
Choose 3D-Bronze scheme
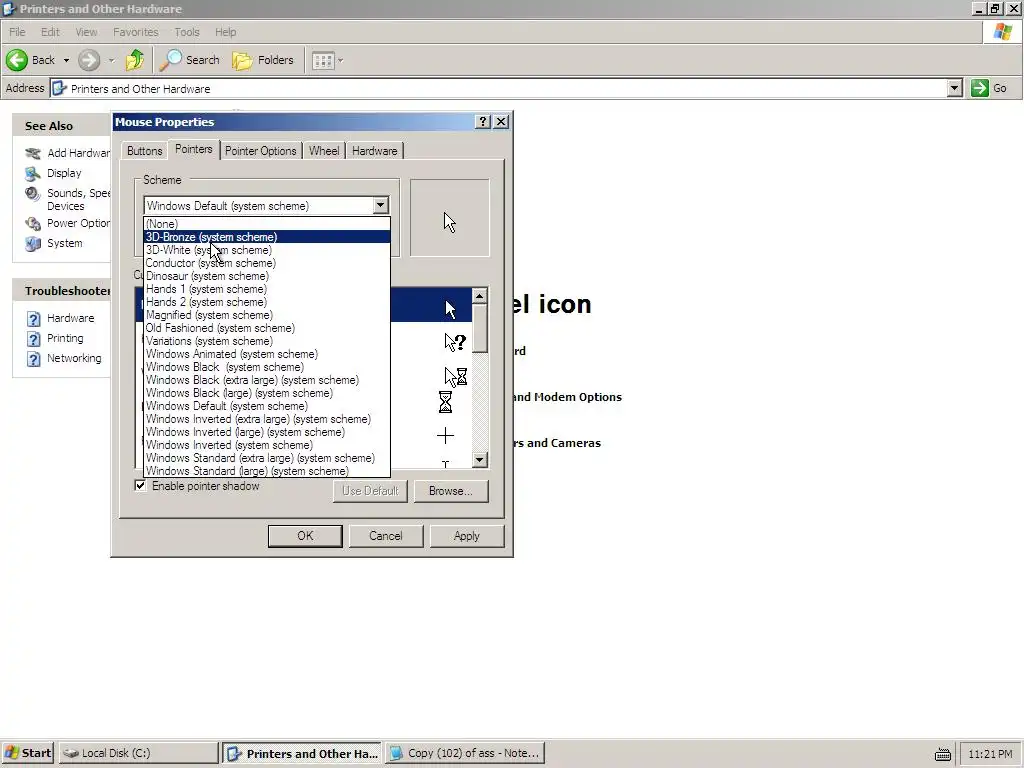pyautogui.click(x=266, y=237)
